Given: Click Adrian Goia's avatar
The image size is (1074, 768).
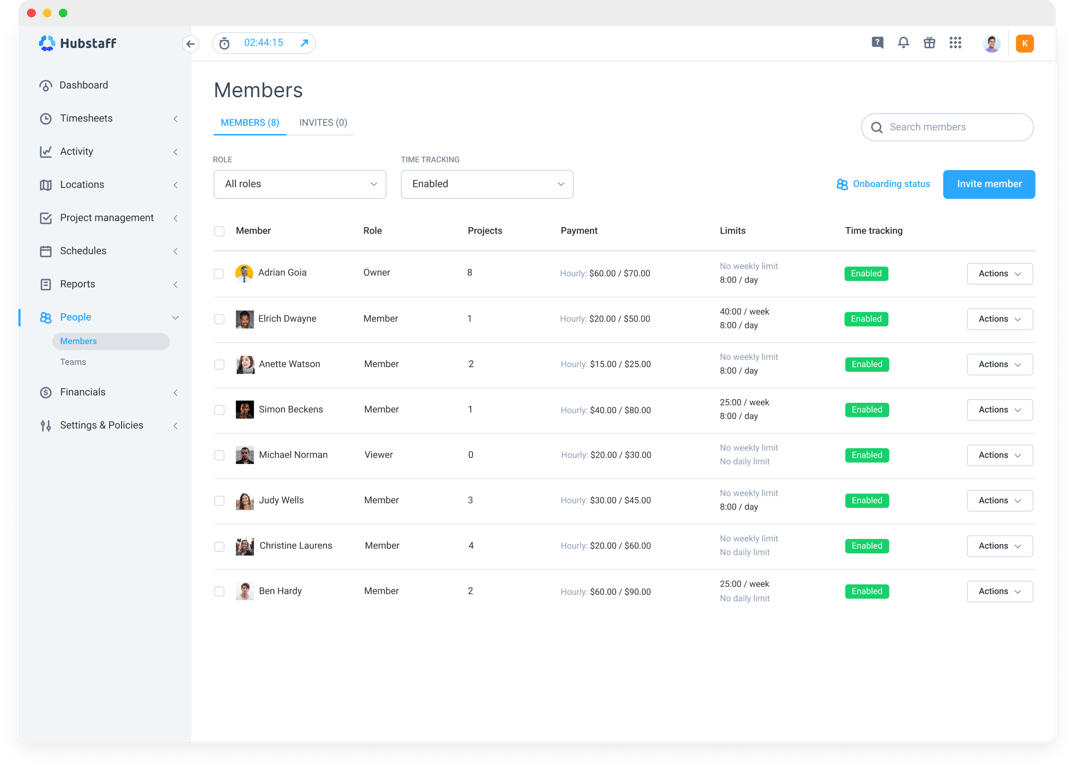Looking at the screenshot, I should [x=244, y=273].
